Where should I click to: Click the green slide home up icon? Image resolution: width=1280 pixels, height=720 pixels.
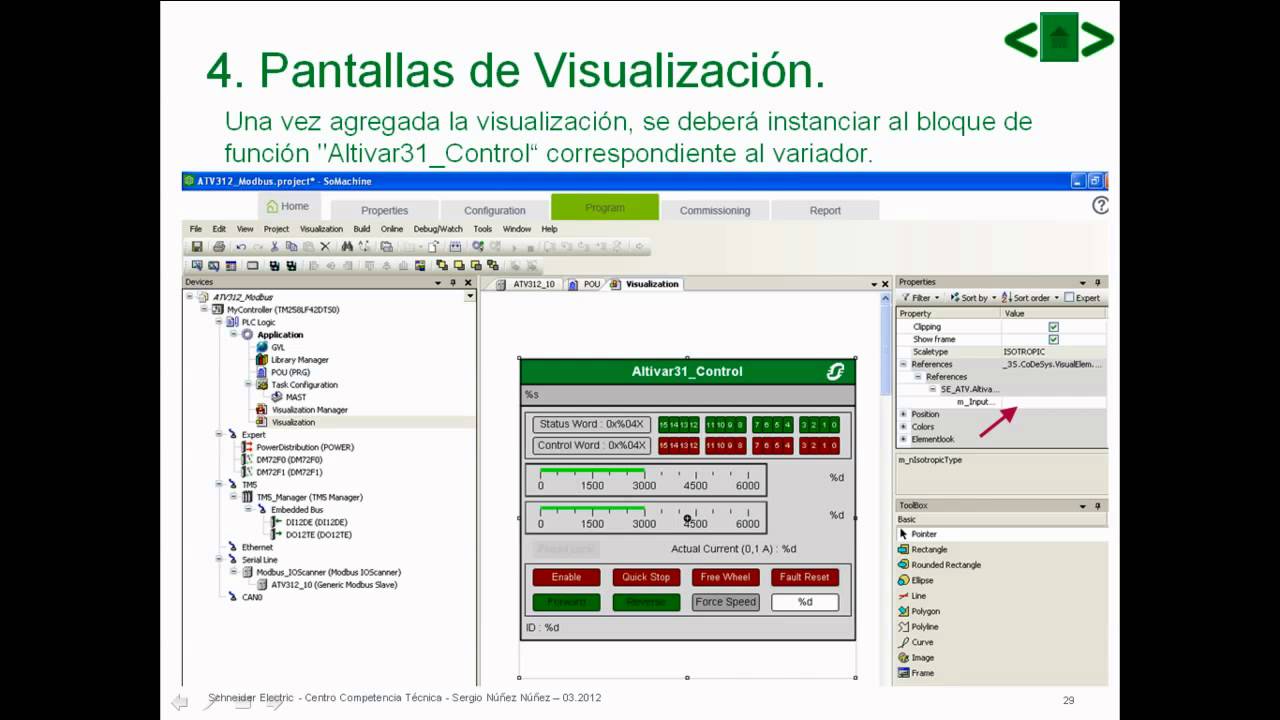1059,37
